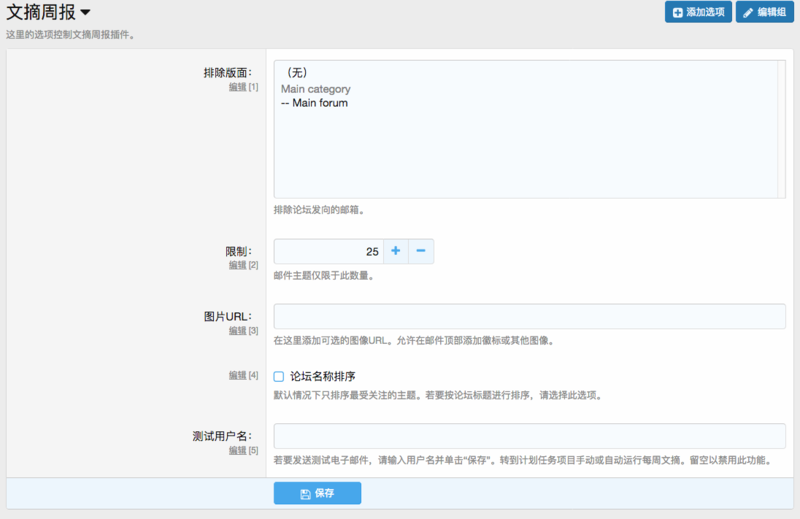The width and height of the screenshot is (800, 519).
Task: Select Main category in the 排除版面 list
Action: click(315, 89)
